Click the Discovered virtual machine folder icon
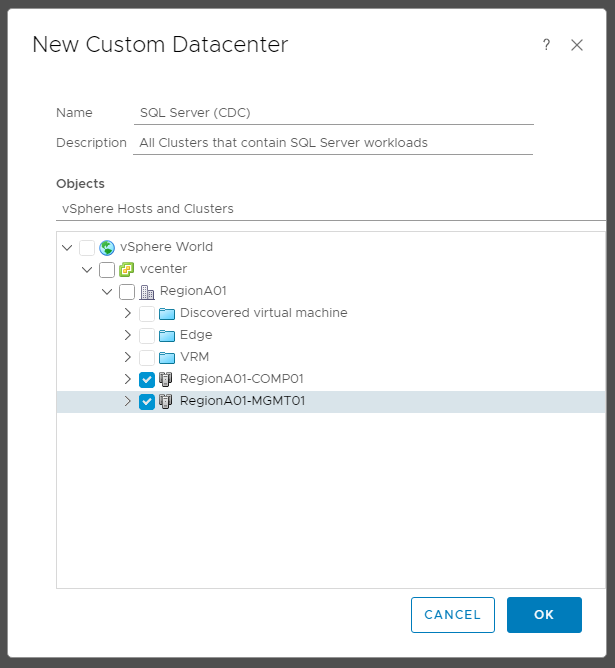 coord(167,314)
